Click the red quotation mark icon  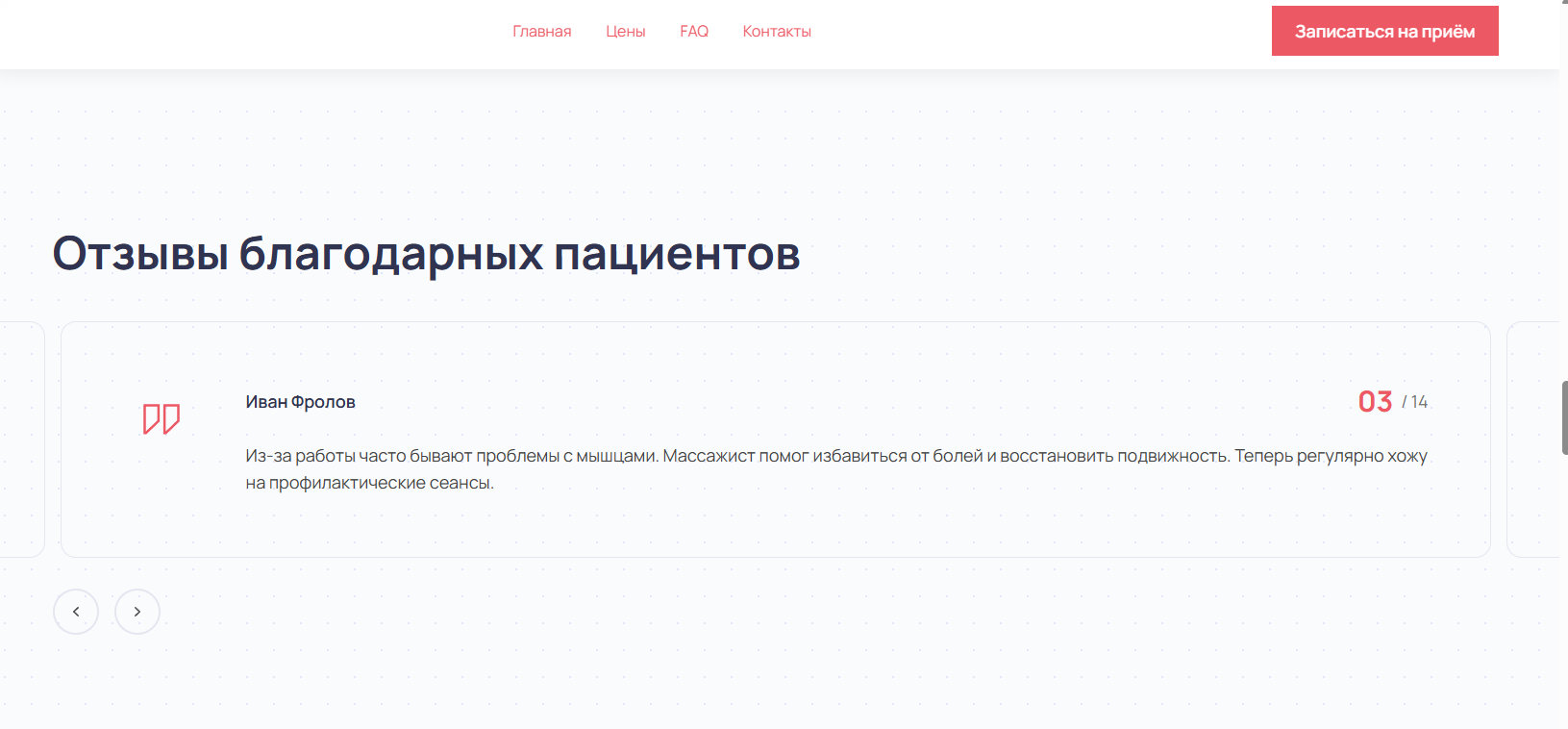pyautogui.click(x=162, y=419)
